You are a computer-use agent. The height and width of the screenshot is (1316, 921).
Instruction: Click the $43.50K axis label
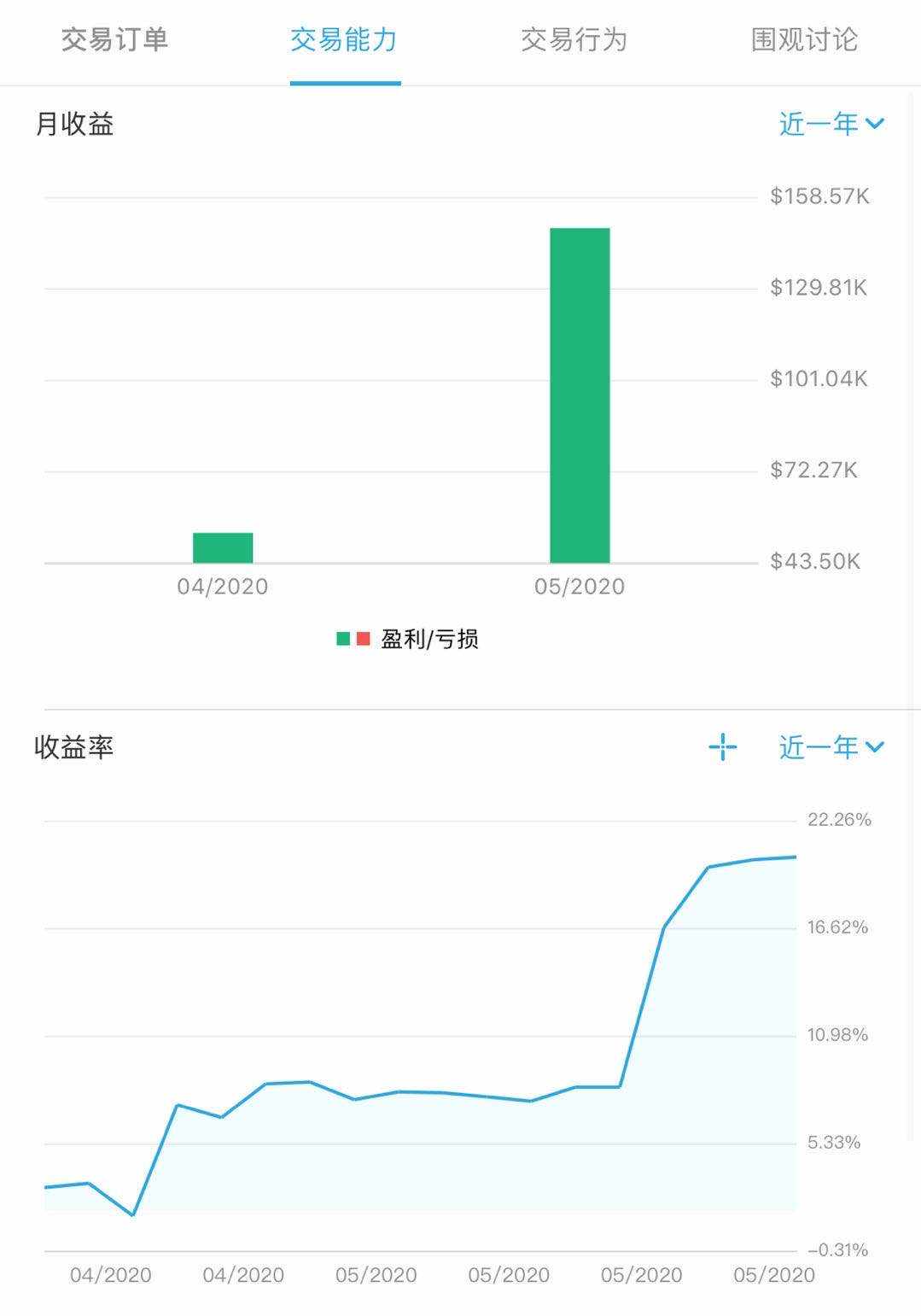[x=815, y=561]
